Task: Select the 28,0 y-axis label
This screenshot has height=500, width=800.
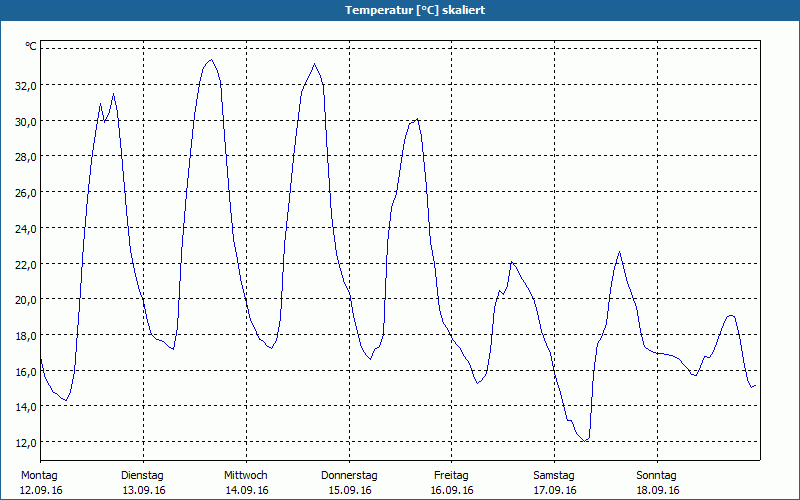Action: click(x=24, y=157)
